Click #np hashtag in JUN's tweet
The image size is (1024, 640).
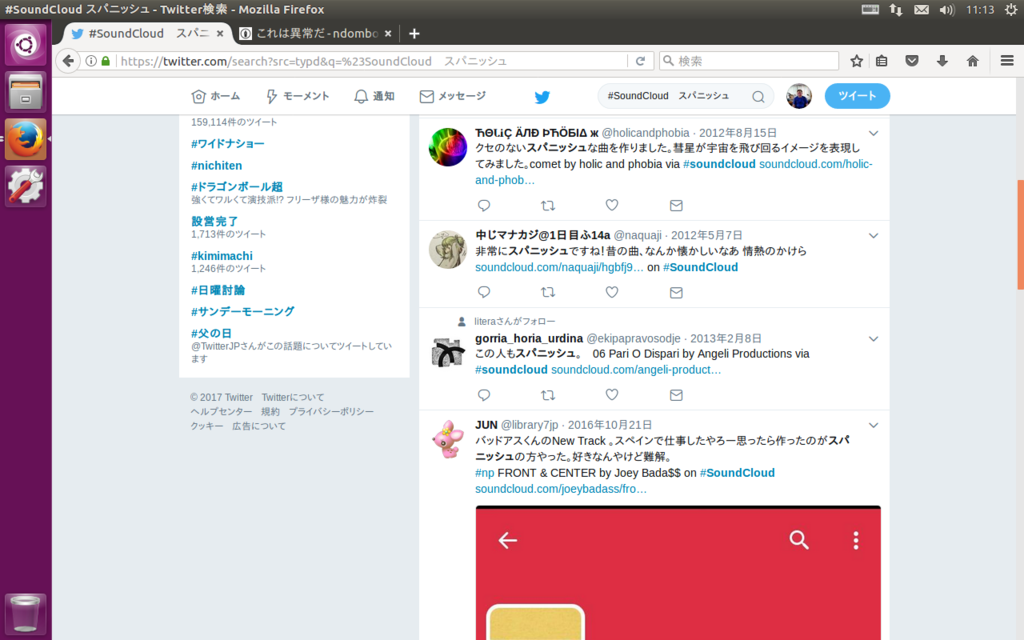click(x=485, y=473)
